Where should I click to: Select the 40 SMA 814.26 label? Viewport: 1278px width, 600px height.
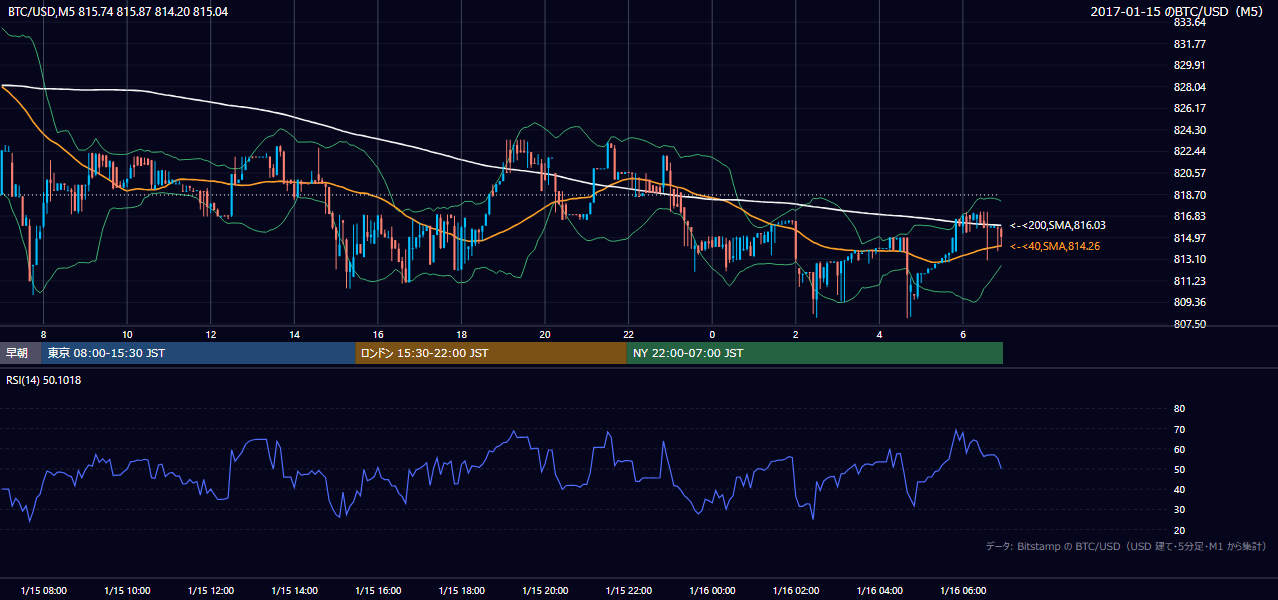click(1054, 246)
